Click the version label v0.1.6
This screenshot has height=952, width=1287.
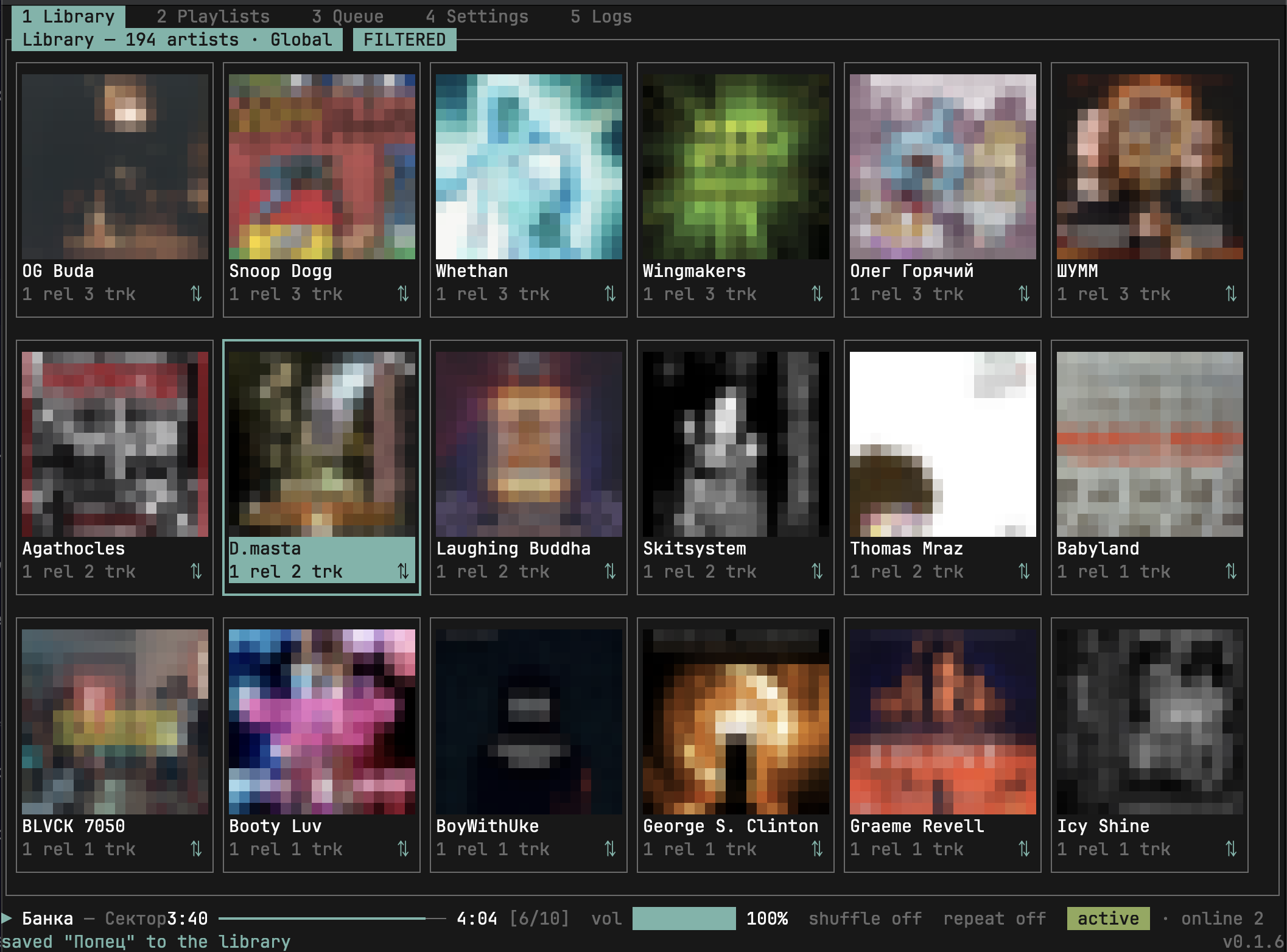click(1254, 942)
